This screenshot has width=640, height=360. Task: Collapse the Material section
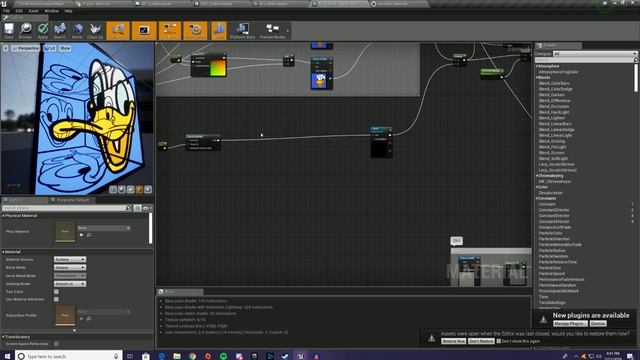[x=3, y=252]
